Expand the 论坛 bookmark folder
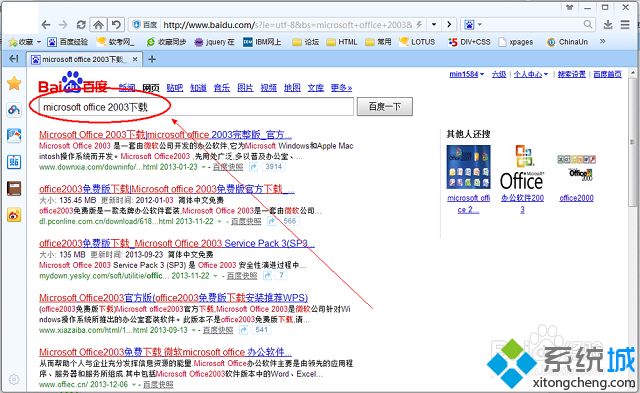This screenshot has width=640, height=393. tap(306, 42)
